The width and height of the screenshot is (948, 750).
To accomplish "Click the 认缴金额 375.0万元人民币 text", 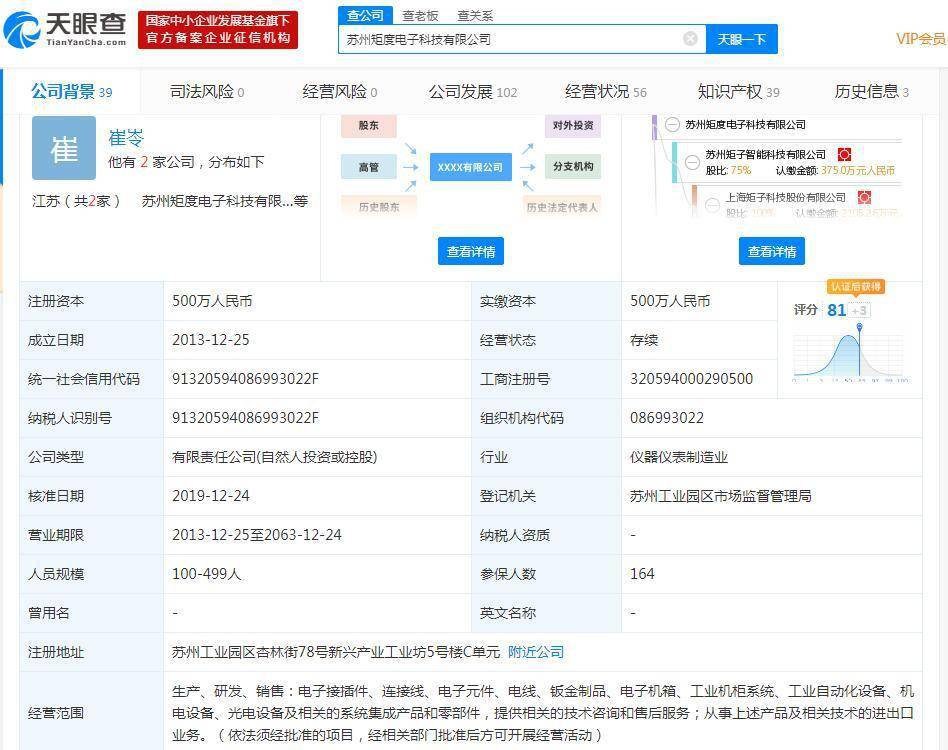I will (835, 171).
